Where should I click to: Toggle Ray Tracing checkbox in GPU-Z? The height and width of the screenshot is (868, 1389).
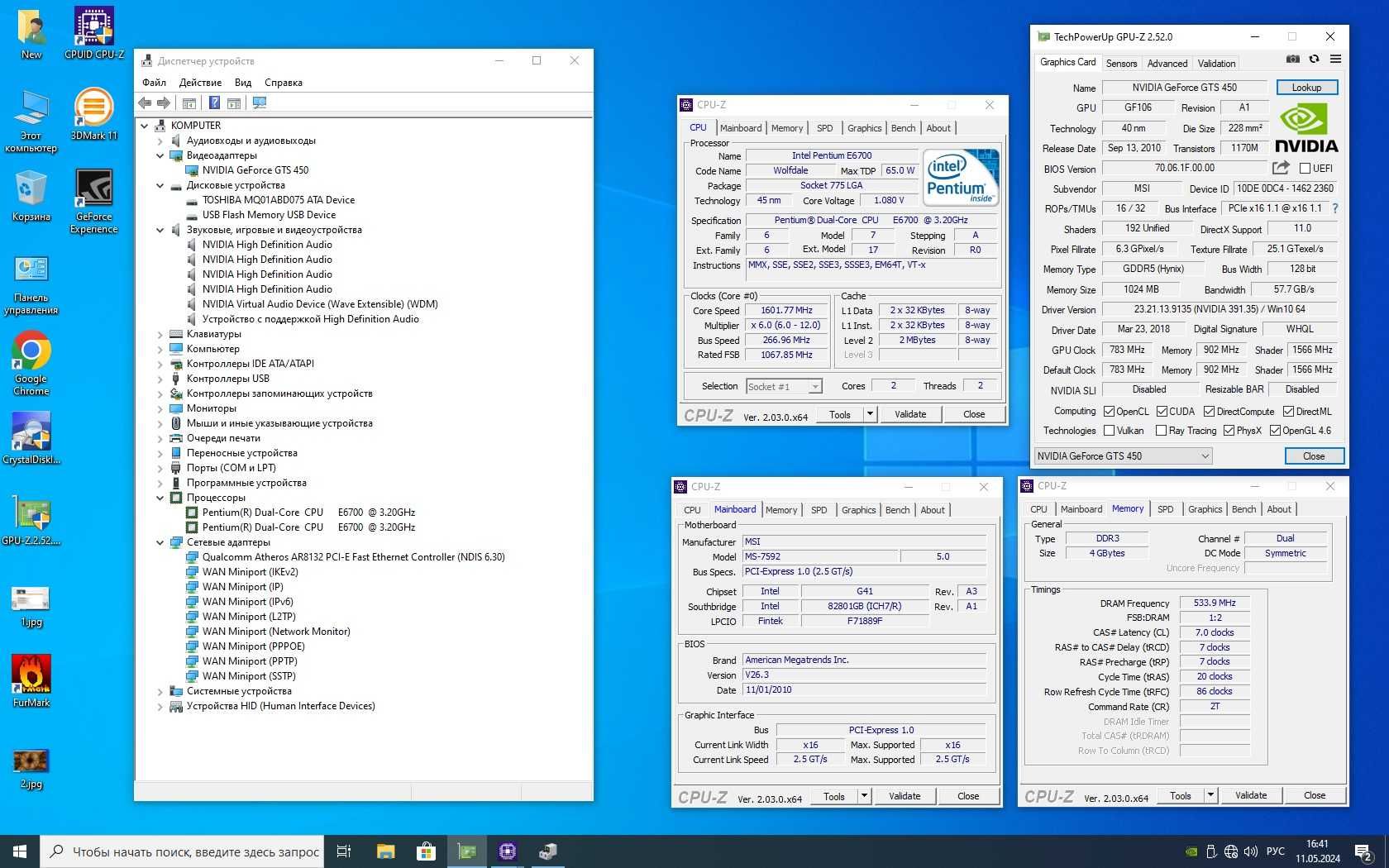point(1161,431)
